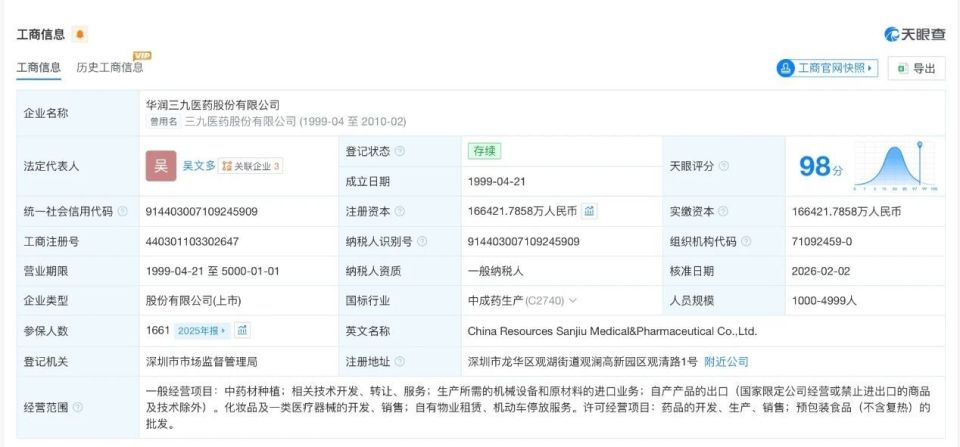This screenshot has width=960, height=447.
Task: Click the 曾用名 label tag
Action: 163,121
